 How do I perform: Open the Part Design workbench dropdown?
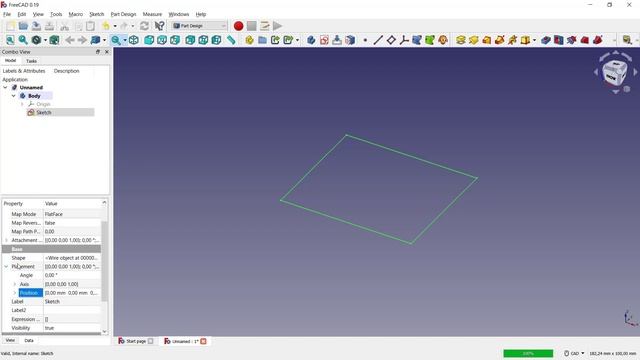click(x=199, y=26)
